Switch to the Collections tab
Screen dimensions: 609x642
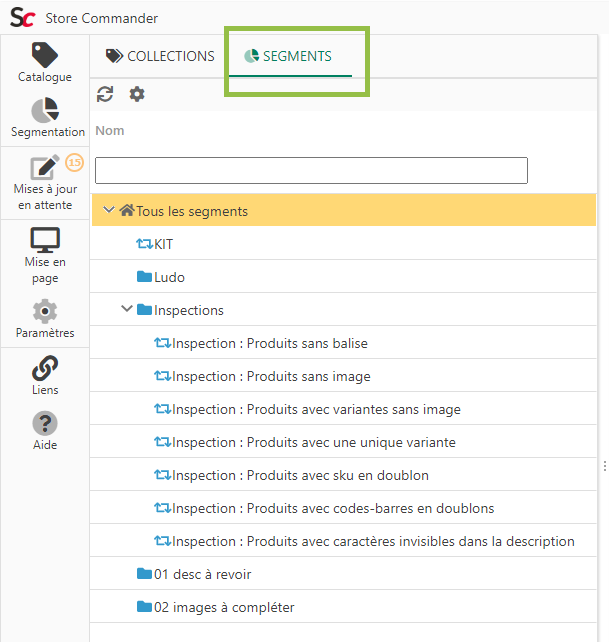tap(160, 56)
